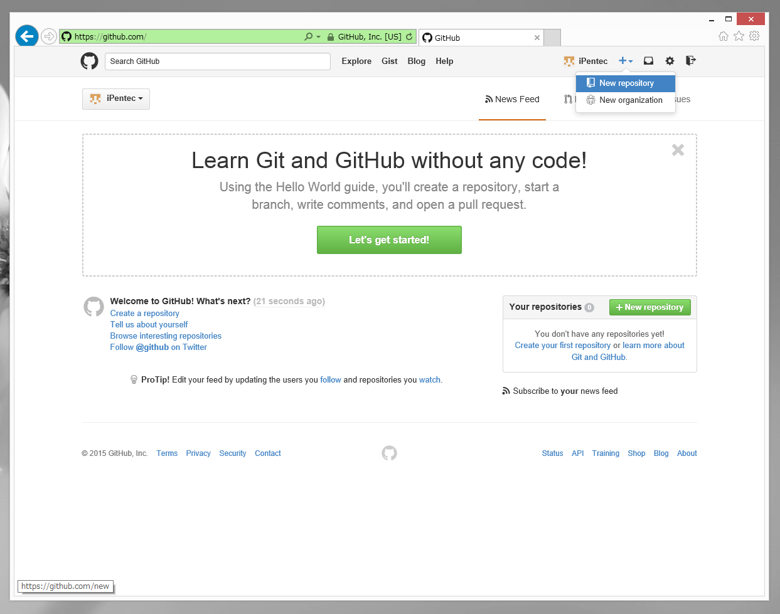Click the GitHub Octocat logo in header

click(90, 61)
